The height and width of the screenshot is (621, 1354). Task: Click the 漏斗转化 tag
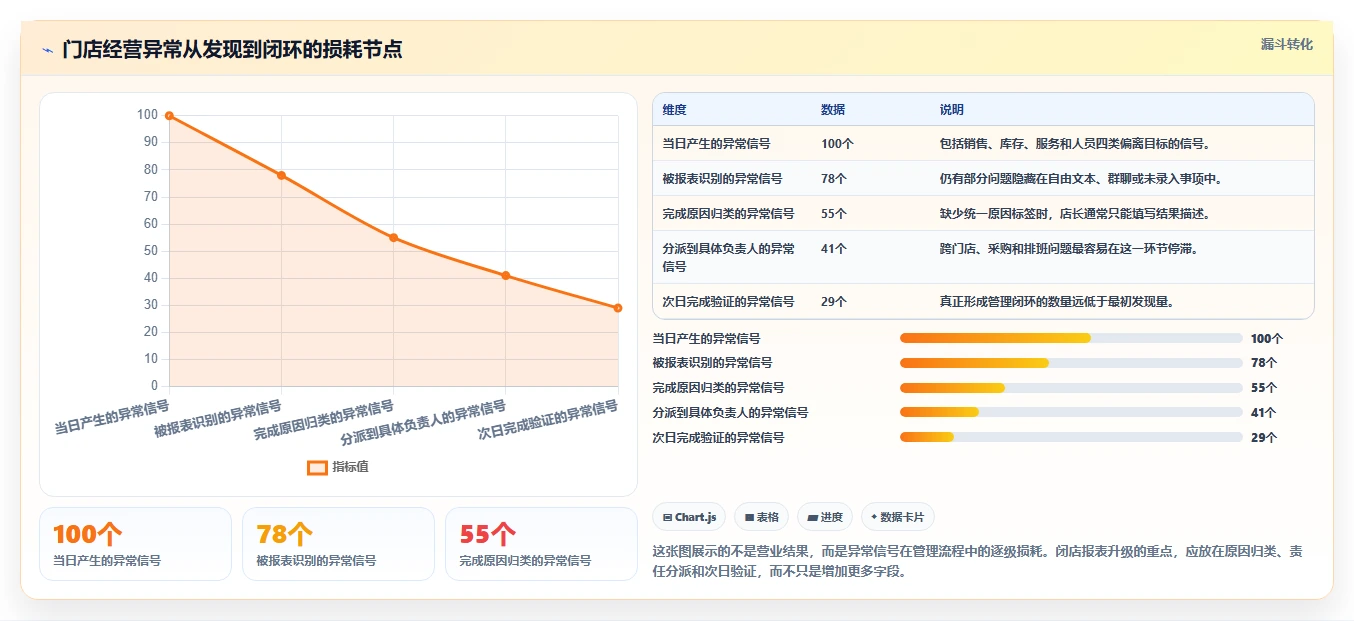[1286, 45]
